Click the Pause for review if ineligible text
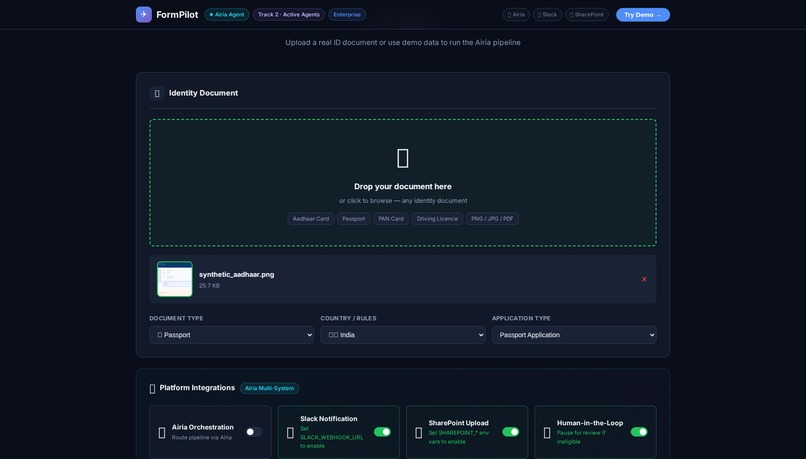This screenshot has width=806, height=459. tap(581, 437)
